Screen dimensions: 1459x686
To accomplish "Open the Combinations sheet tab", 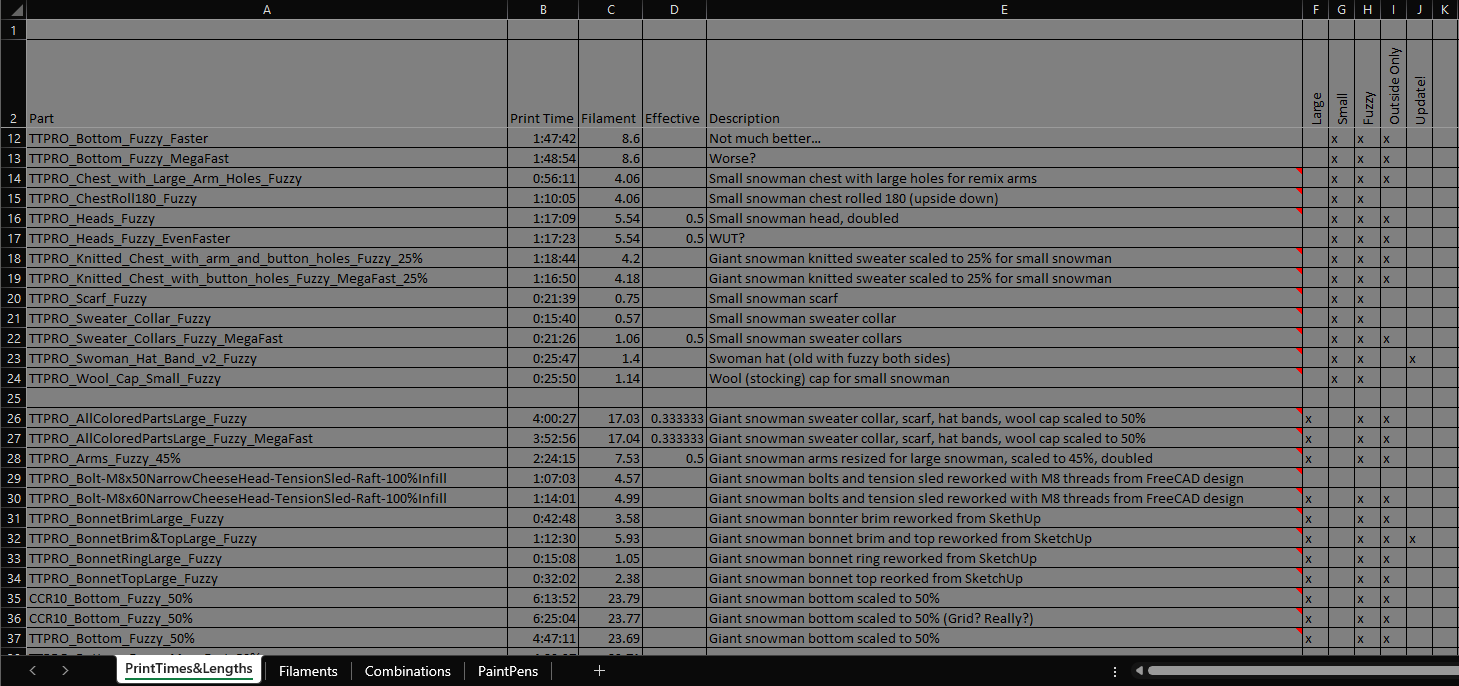I will 407,671.
